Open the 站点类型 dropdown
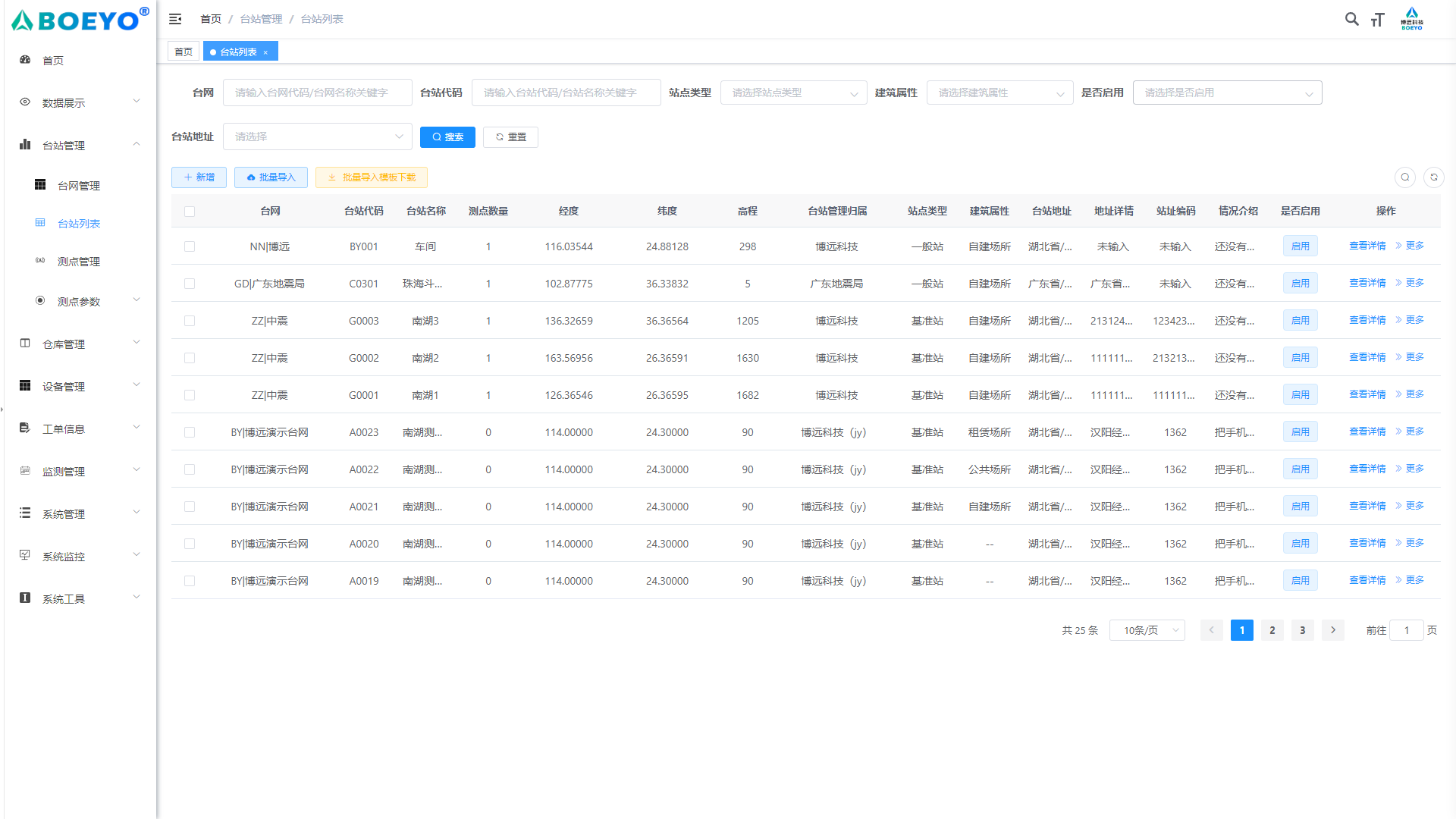Image resolution: width=1456 pixels, height=819 pixels. pos(793,93)
